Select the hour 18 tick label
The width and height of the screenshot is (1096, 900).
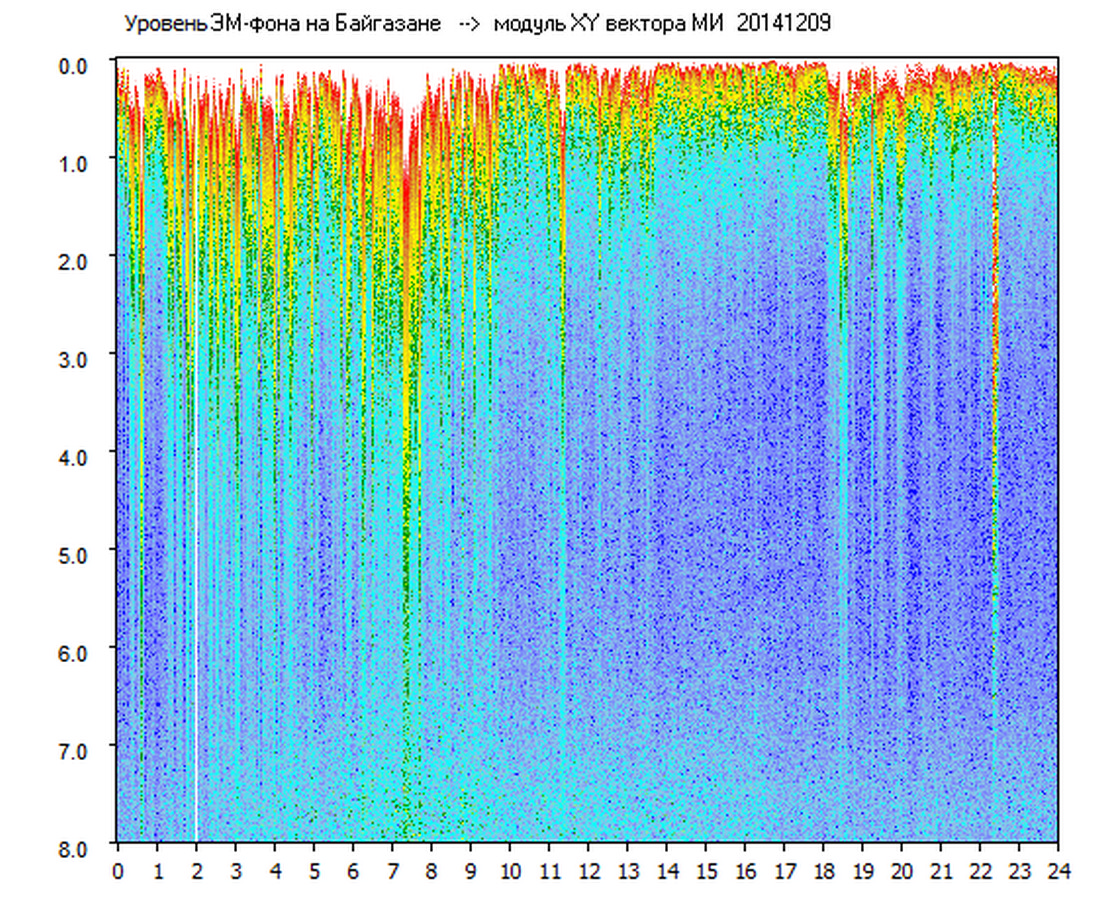pos(824,871)
